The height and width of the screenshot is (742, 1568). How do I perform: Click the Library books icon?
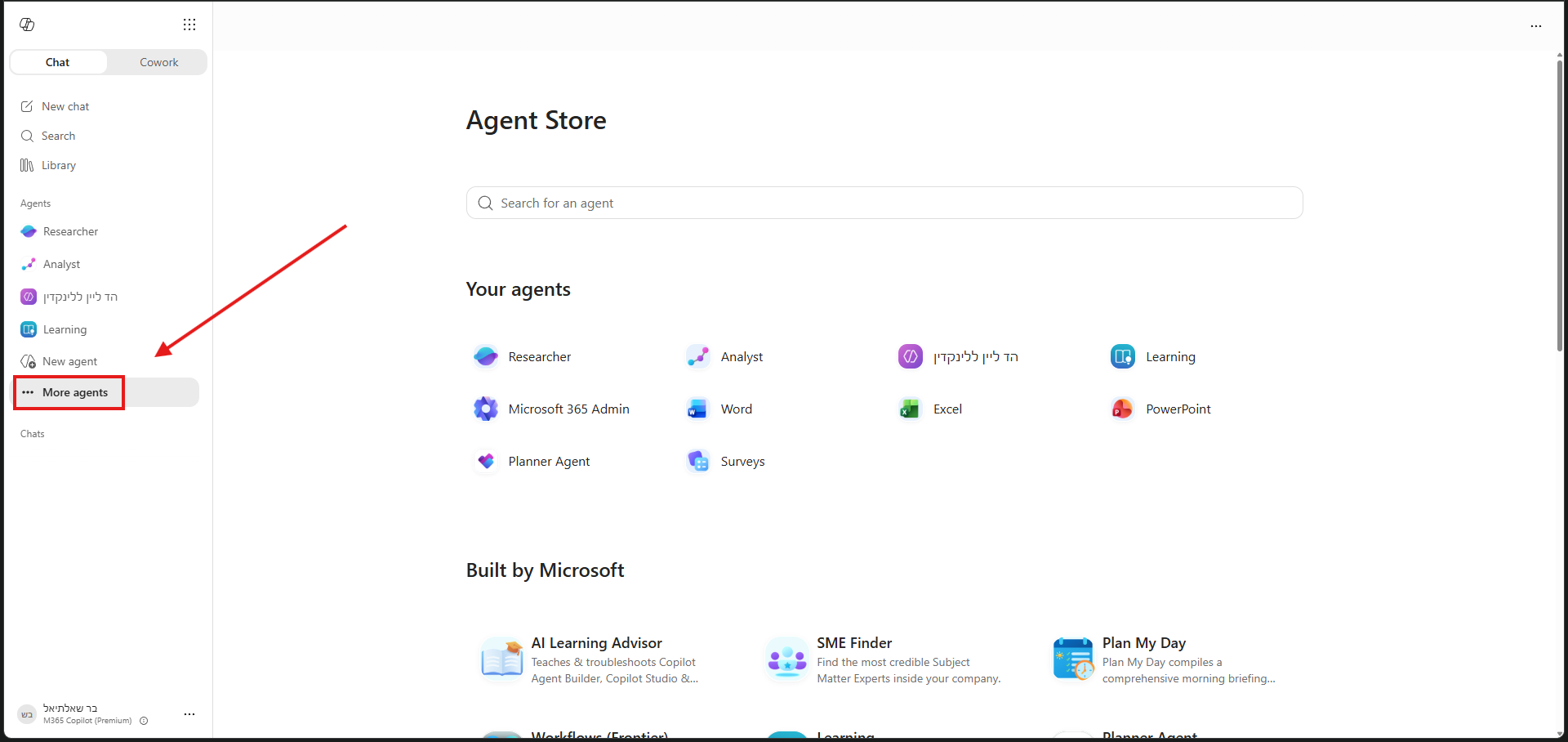click(27, 165)
